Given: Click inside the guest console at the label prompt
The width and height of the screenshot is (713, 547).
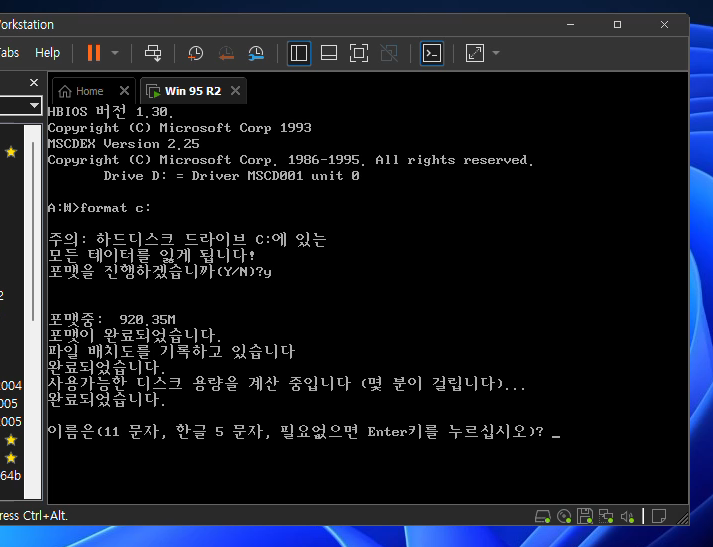Looking at the screenshot, I should point(556,432).
